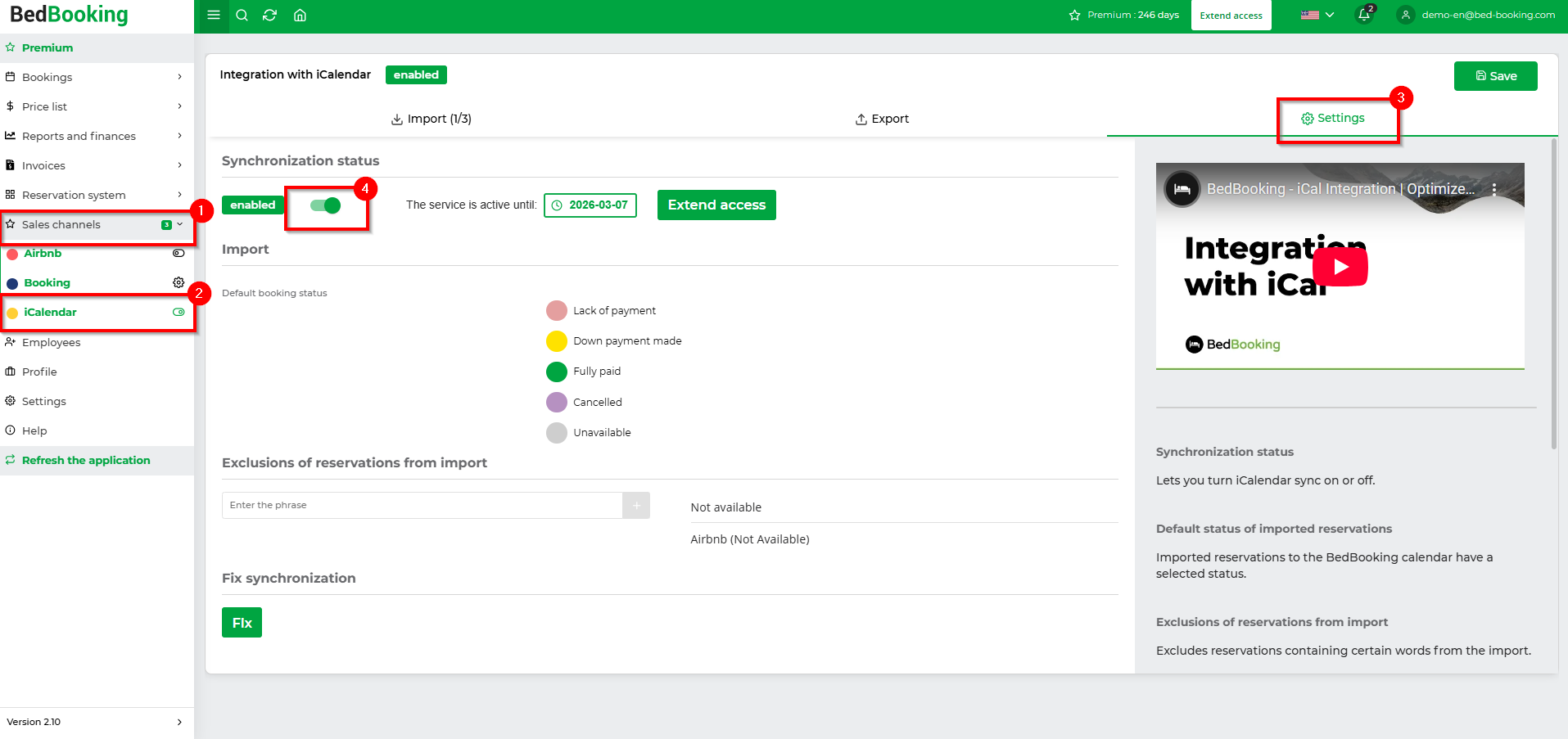Image resolution: width=1568 pixels, height=739 pixels.
Task: Collapse Sales channels chevron
Action: click(180, 224)
